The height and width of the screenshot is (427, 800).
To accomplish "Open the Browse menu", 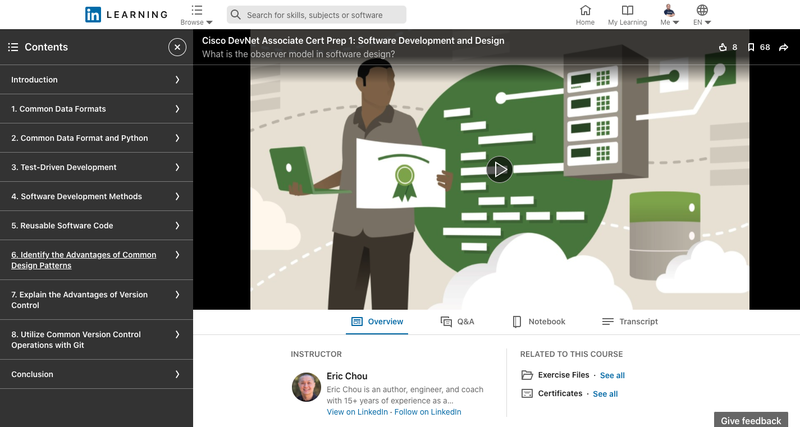I will (196, 15).
